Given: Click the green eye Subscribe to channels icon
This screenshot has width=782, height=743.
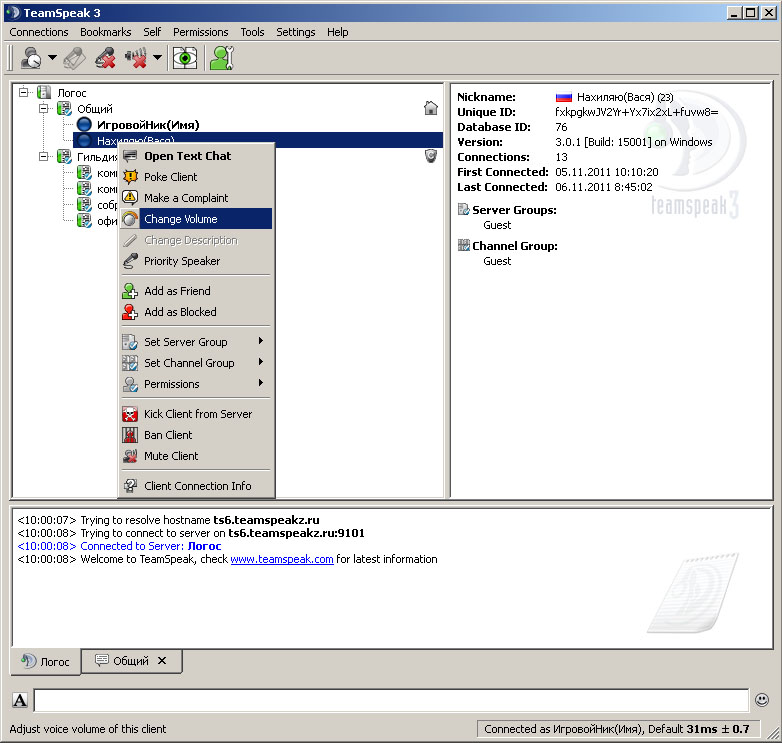Looking at the screenshot, I should click(x=185, y=58).
